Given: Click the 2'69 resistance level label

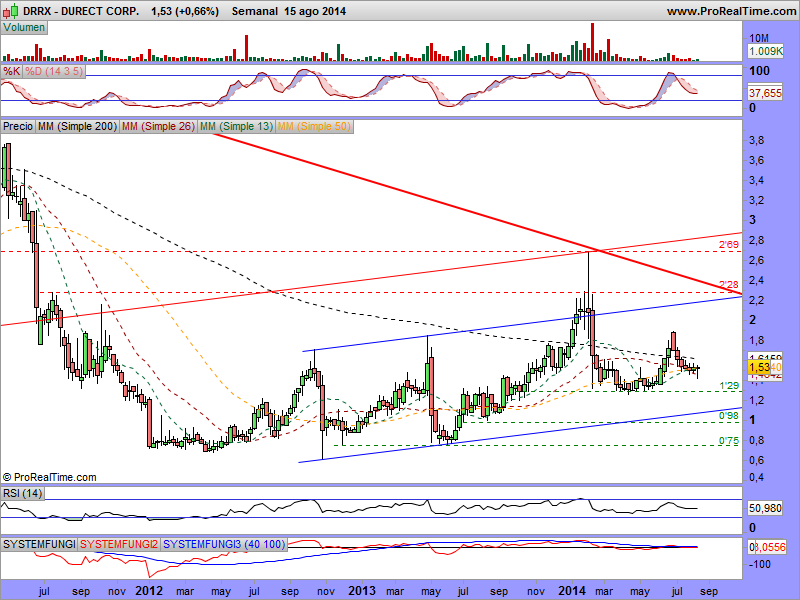Looking at the screenshot, I should click(x=729, y=245).
